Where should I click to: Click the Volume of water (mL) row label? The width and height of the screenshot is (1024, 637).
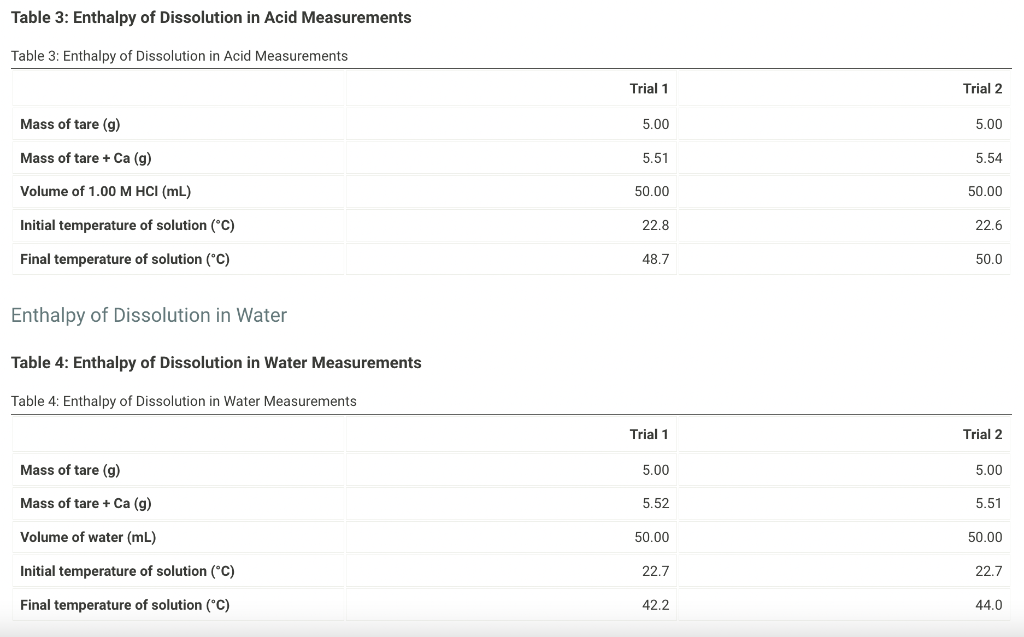87,537
